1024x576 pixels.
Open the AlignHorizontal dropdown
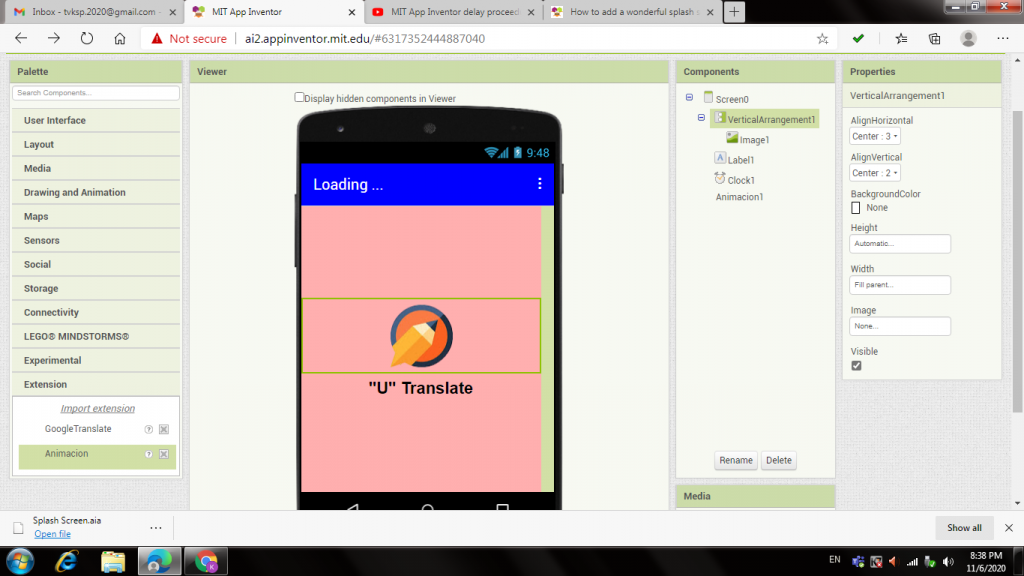875,136
